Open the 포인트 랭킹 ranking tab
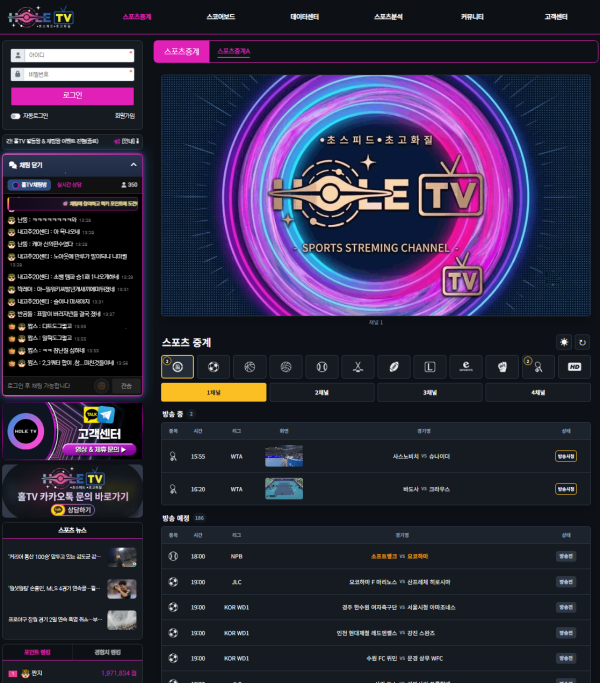This screenshot has height=683, width=600. (x=37, y=652)
